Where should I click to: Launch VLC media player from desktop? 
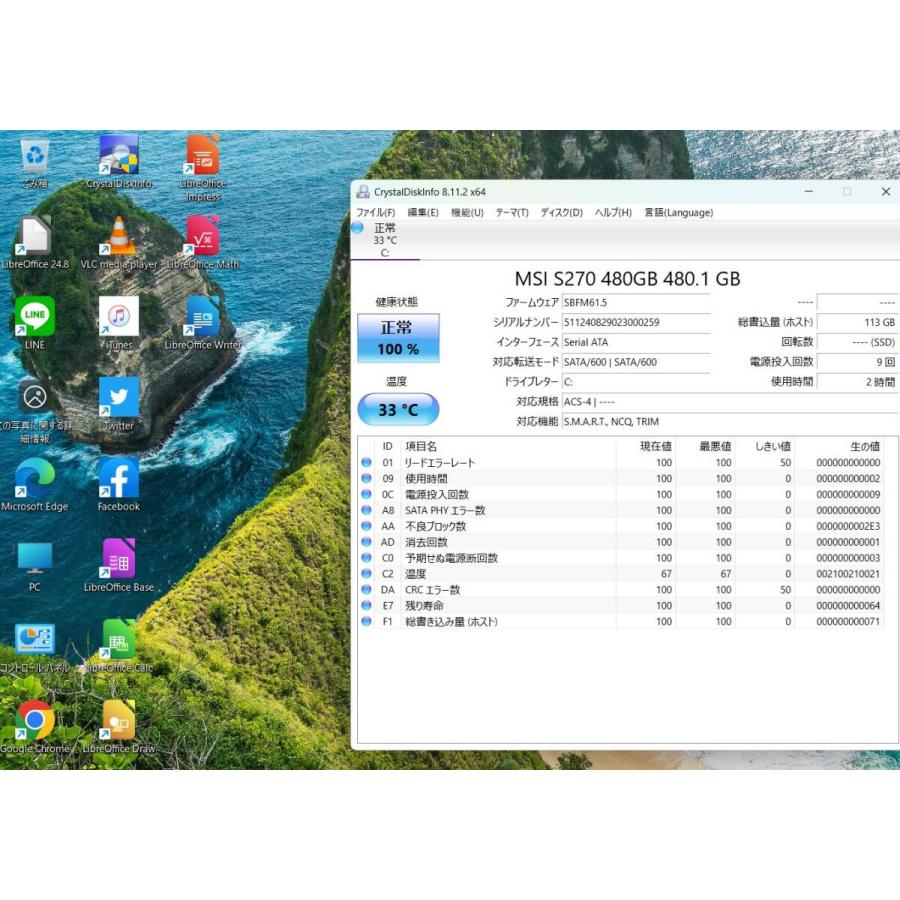tap(118, 238)
